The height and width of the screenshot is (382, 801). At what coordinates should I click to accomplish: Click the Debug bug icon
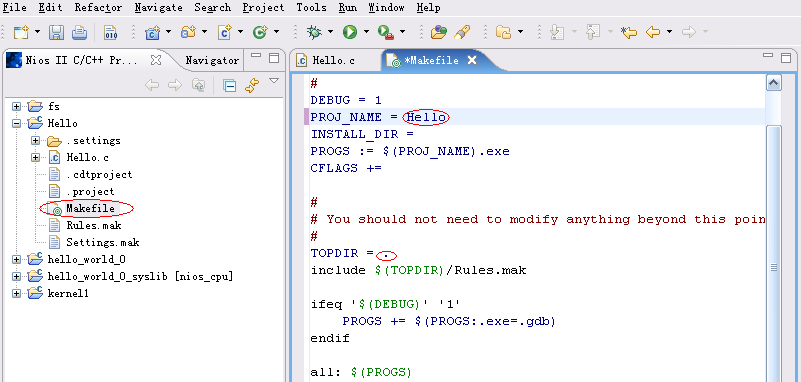coord(314,32)
